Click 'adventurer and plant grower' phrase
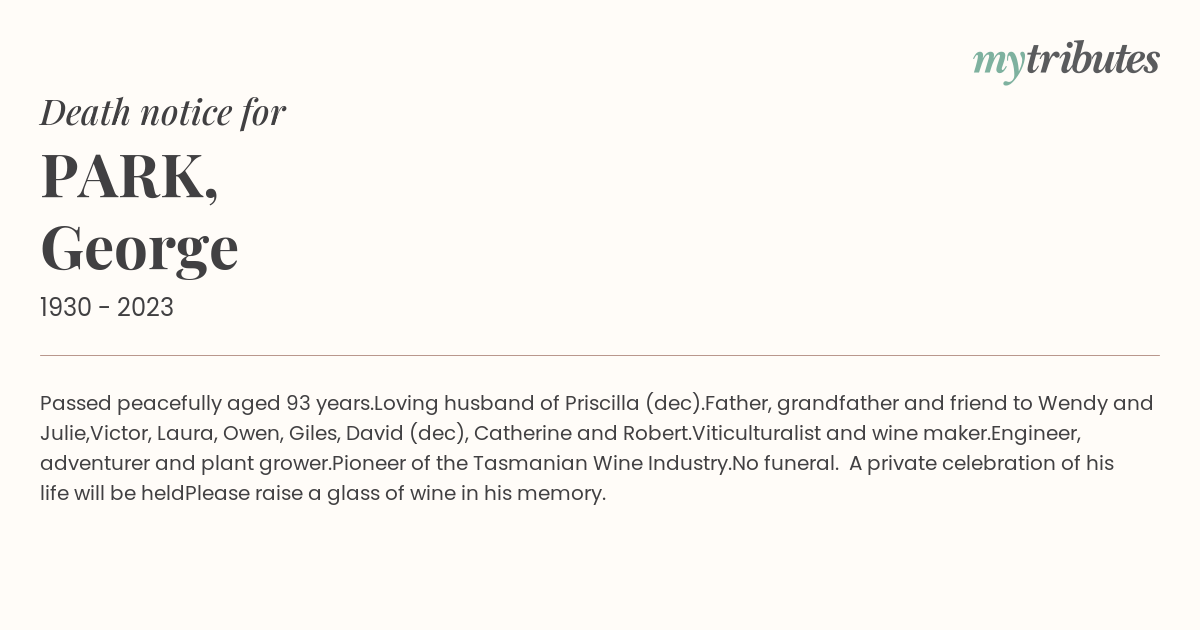1200x630 pixels. 183,464
